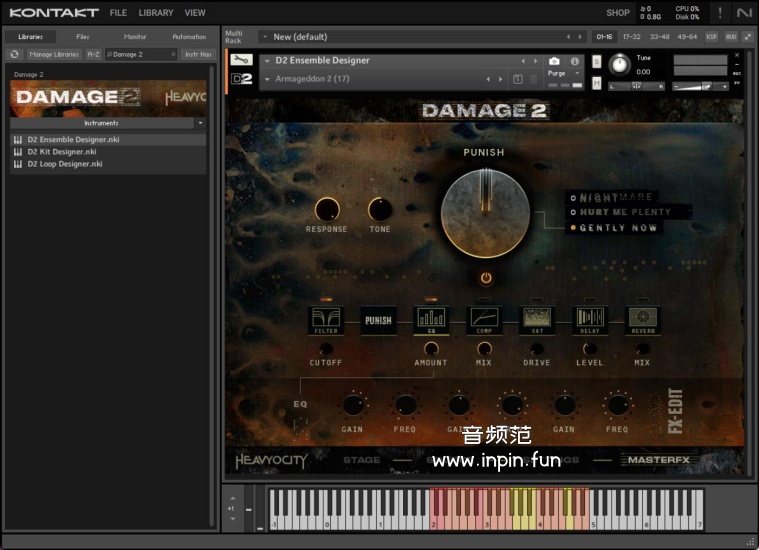This screenshot has width=759, height=550.
Task: Switch to the Files browser tab
Action: (x=83, y=37)
